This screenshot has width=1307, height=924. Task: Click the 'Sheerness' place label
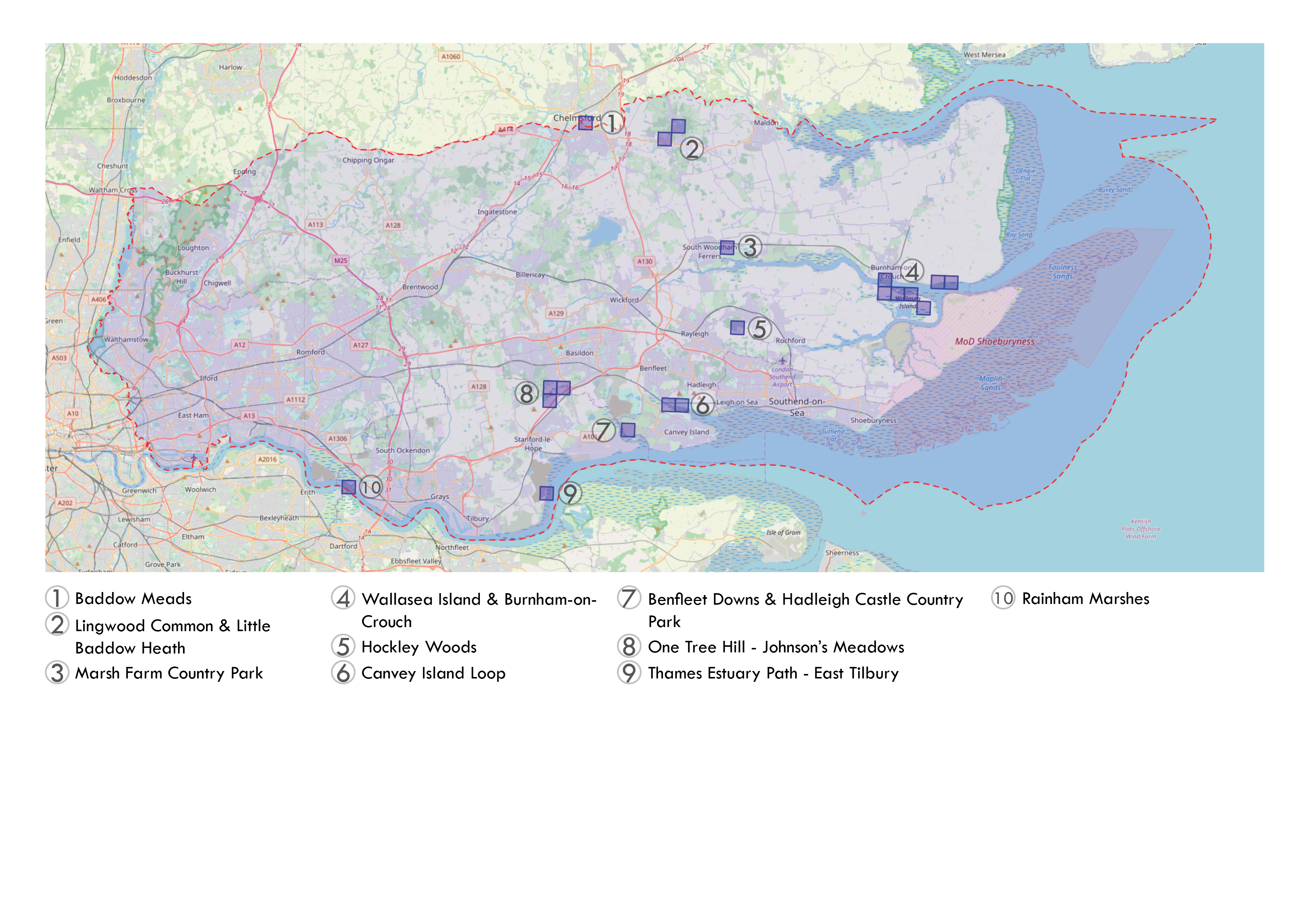[842, 553]
